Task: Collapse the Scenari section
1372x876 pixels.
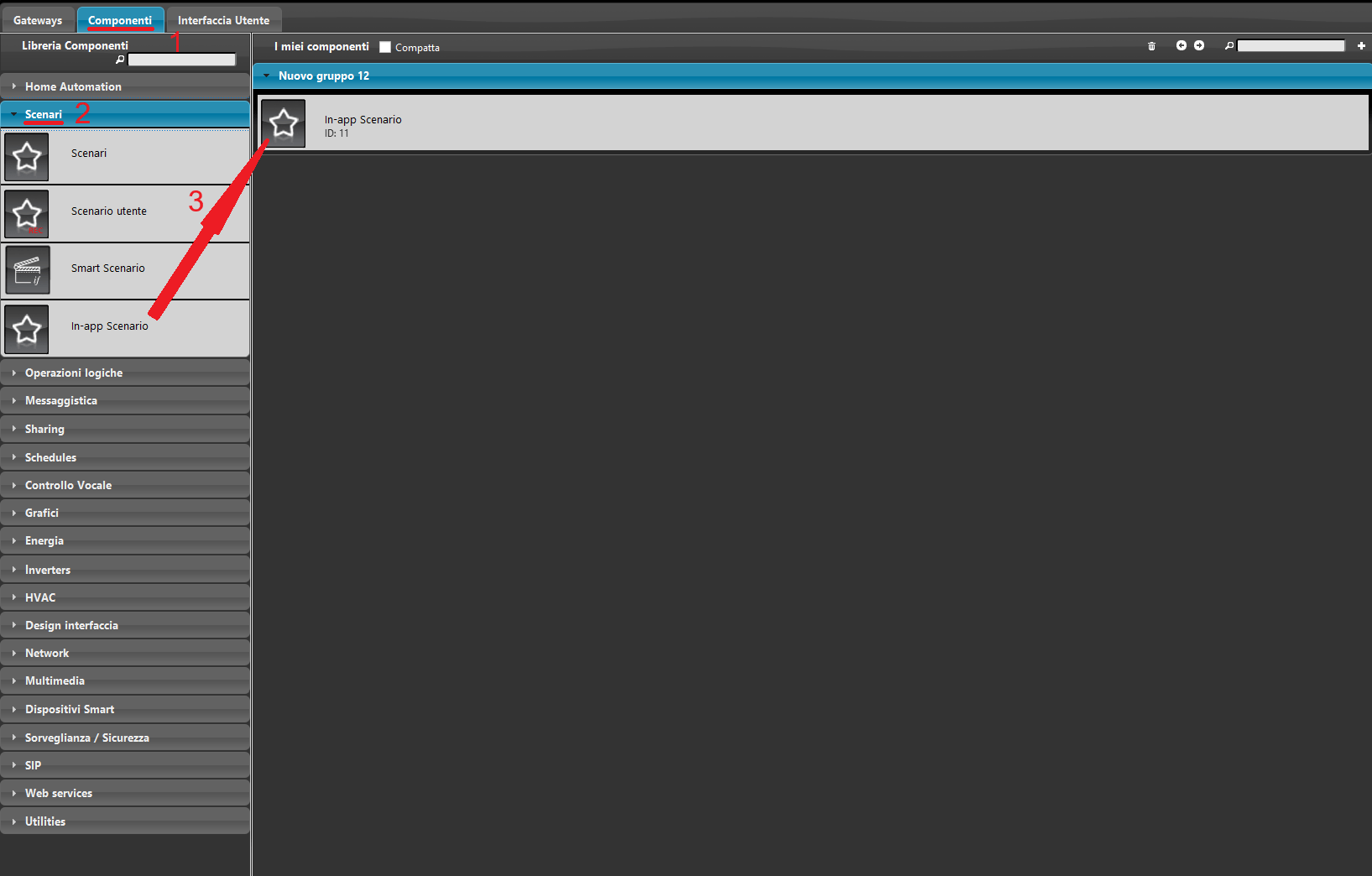Action: [x=125, y=114]
